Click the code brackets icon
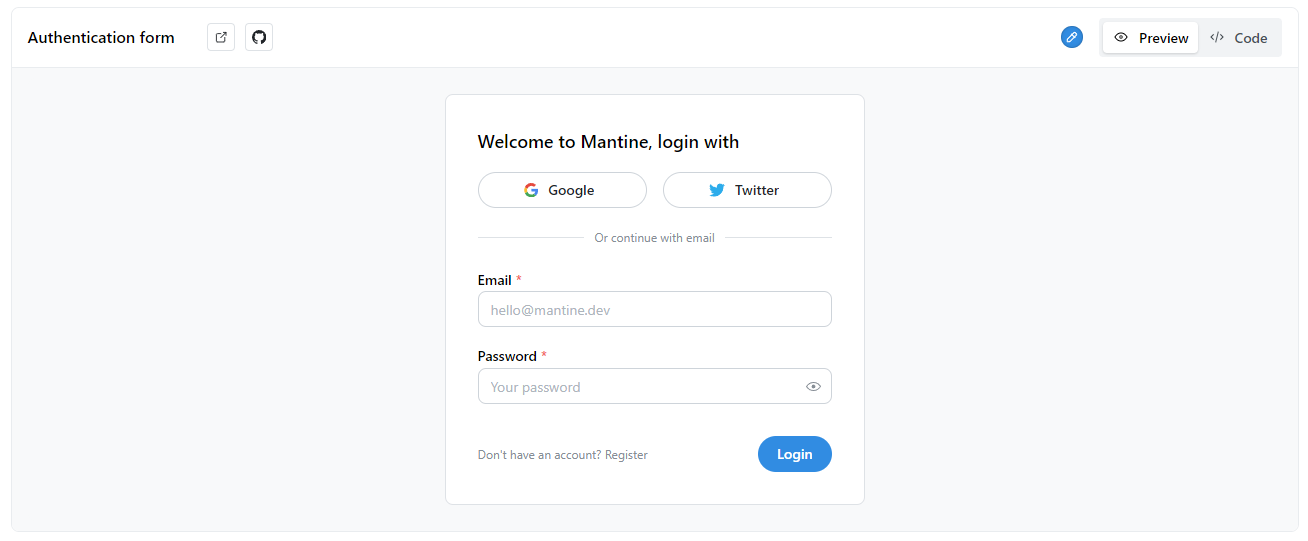This screenshot has height=541, width=1308. pyautogui.click(x=1217, y=38)
